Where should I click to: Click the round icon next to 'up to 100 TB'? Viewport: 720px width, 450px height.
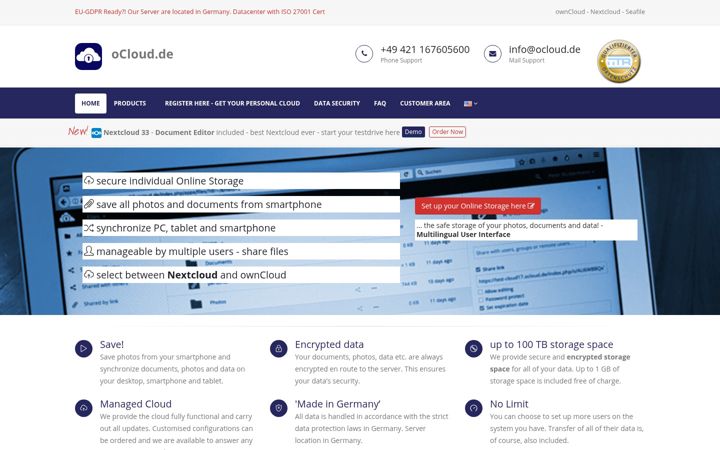473,349
